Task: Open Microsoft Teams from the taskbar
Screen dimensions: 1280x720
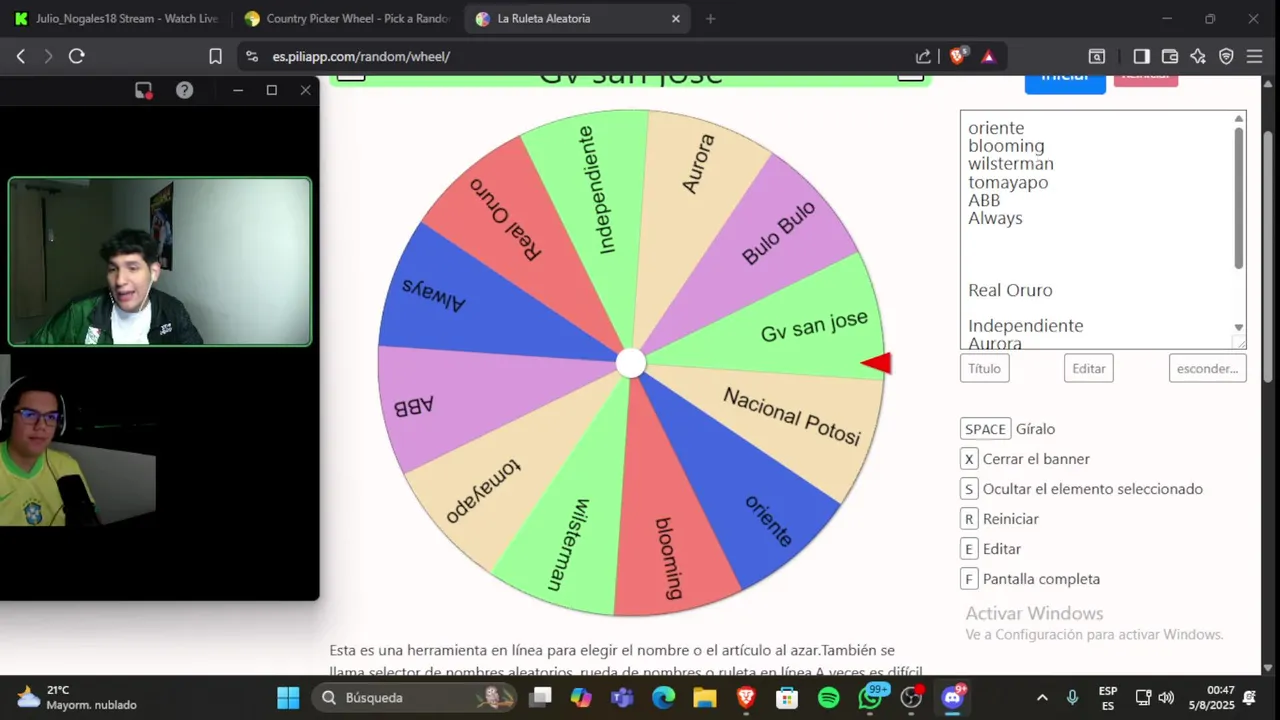Action: 622,697
